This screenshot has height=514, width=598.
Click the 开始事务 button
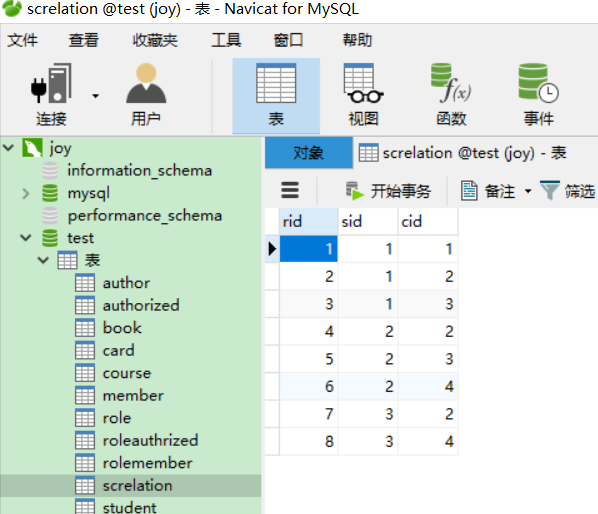[x=388, y=190]
